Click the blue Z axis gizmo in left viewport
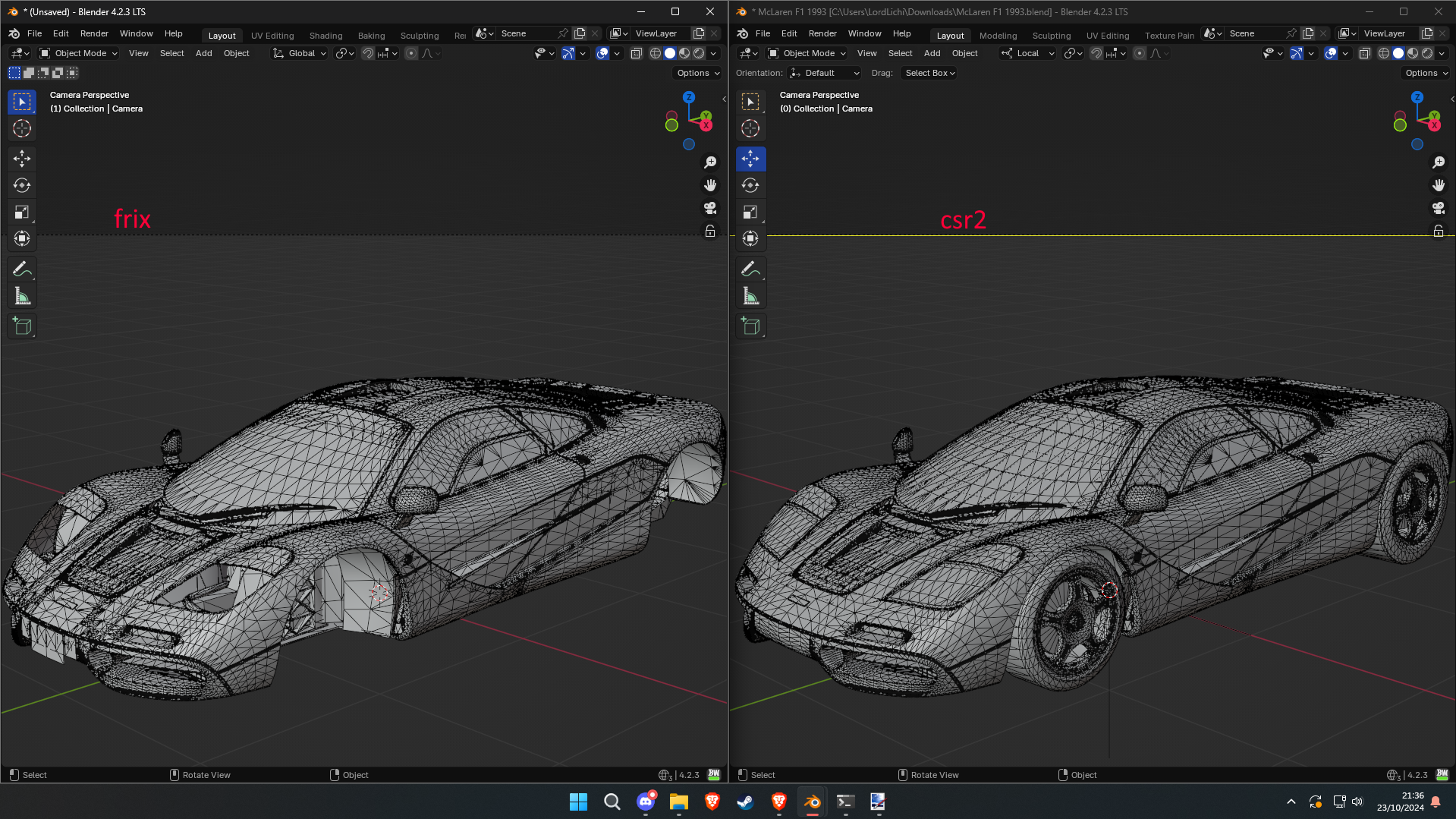 pos(688,97)
